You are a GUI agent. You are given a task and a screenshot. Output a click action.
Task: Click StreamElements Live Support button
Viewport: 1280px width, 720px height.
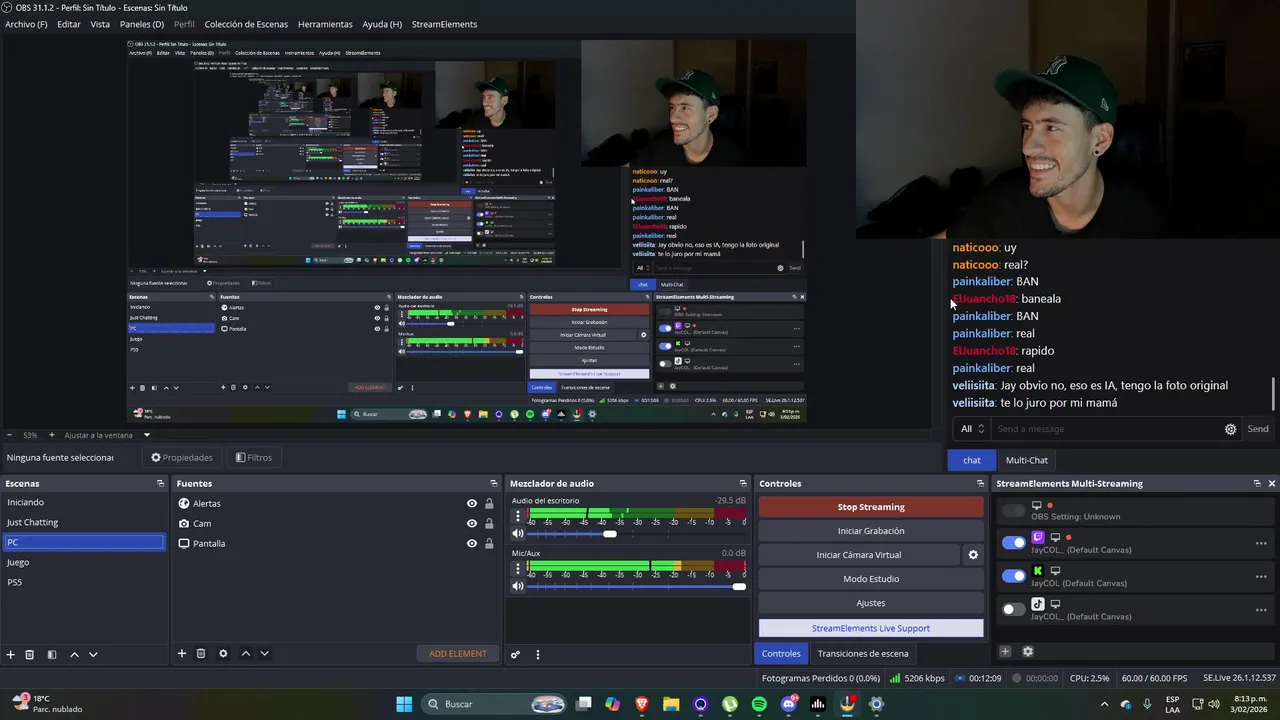[x=871, y=628]
